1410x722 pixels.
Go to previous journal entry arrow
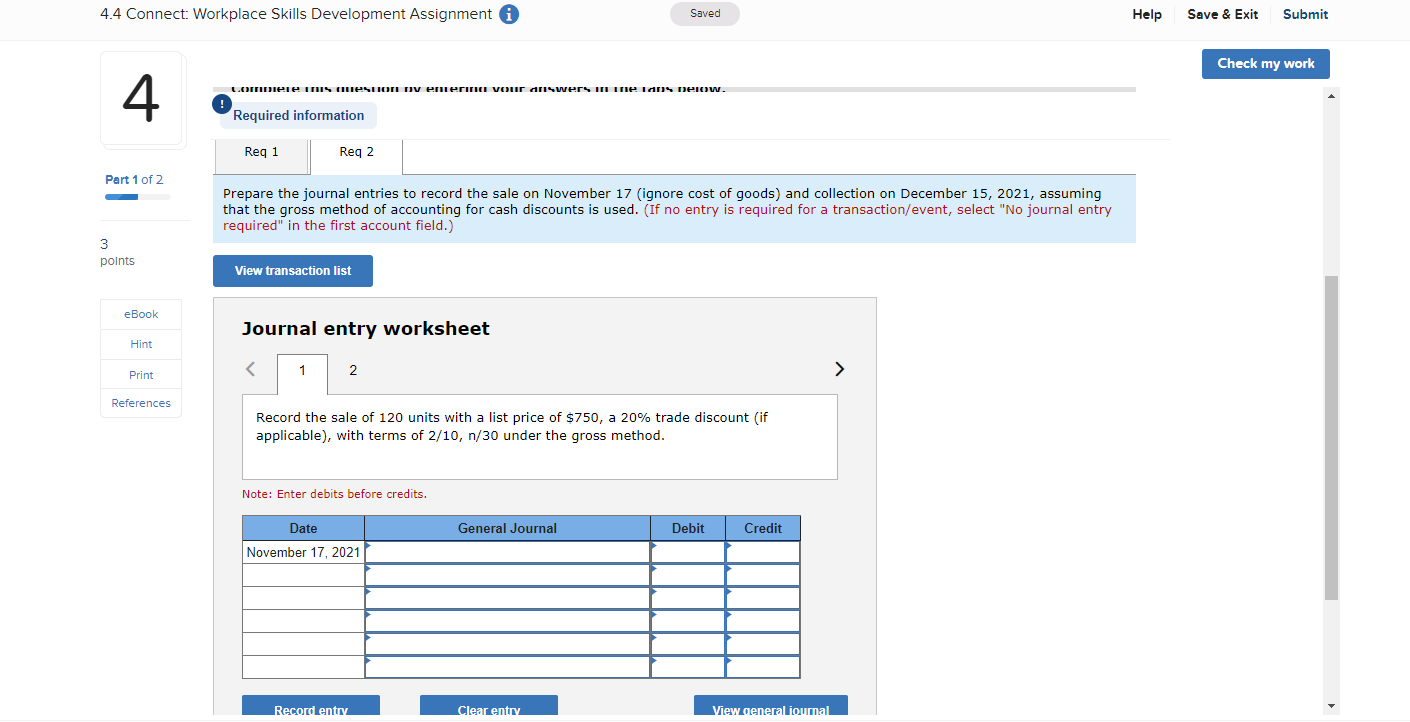point(251,369)
